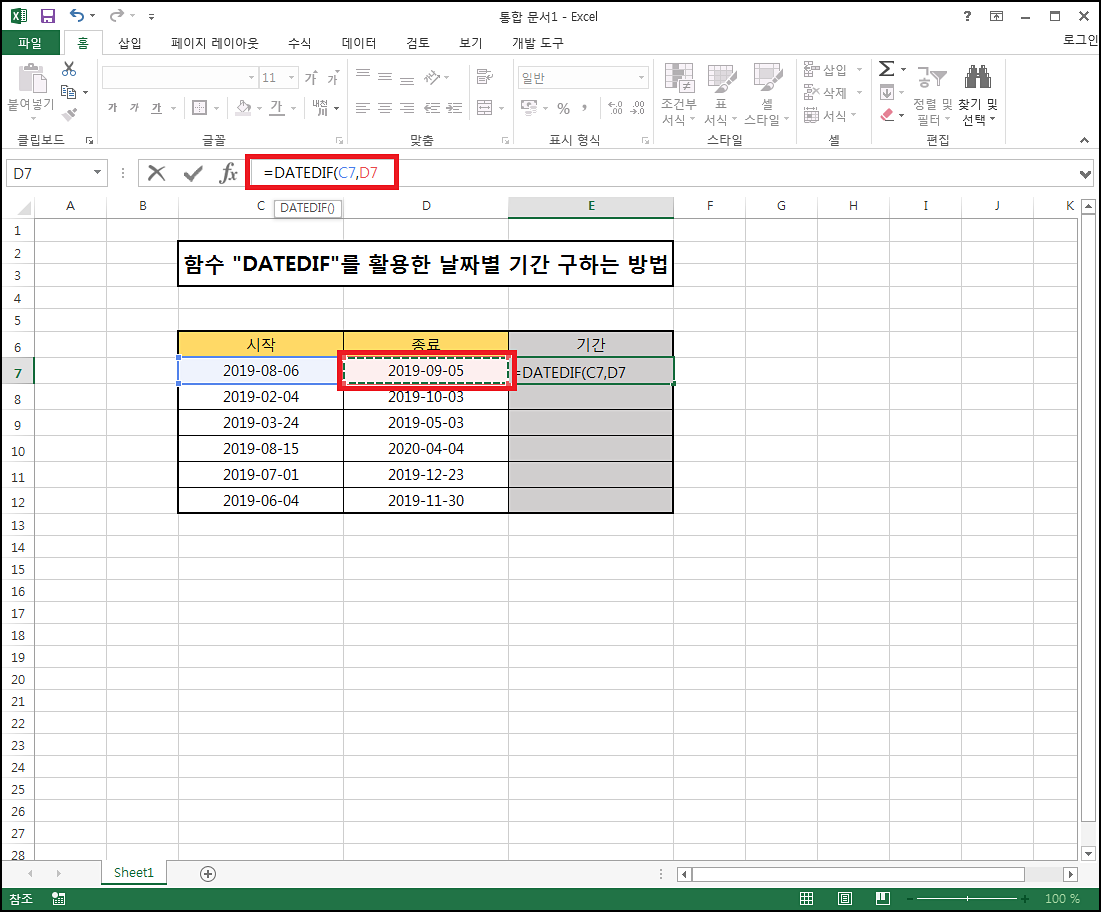Click the Percent Style icon

tap(563, 108)
